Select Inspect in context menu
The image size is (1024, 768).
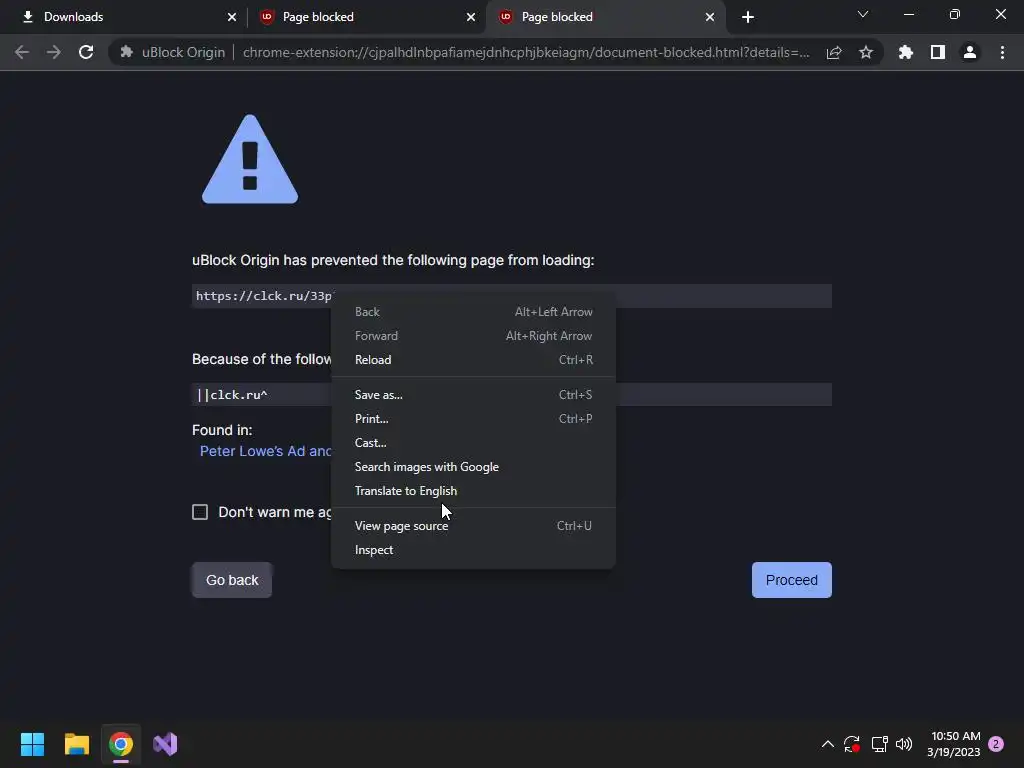pyautogui.click(x=473, y=550)
